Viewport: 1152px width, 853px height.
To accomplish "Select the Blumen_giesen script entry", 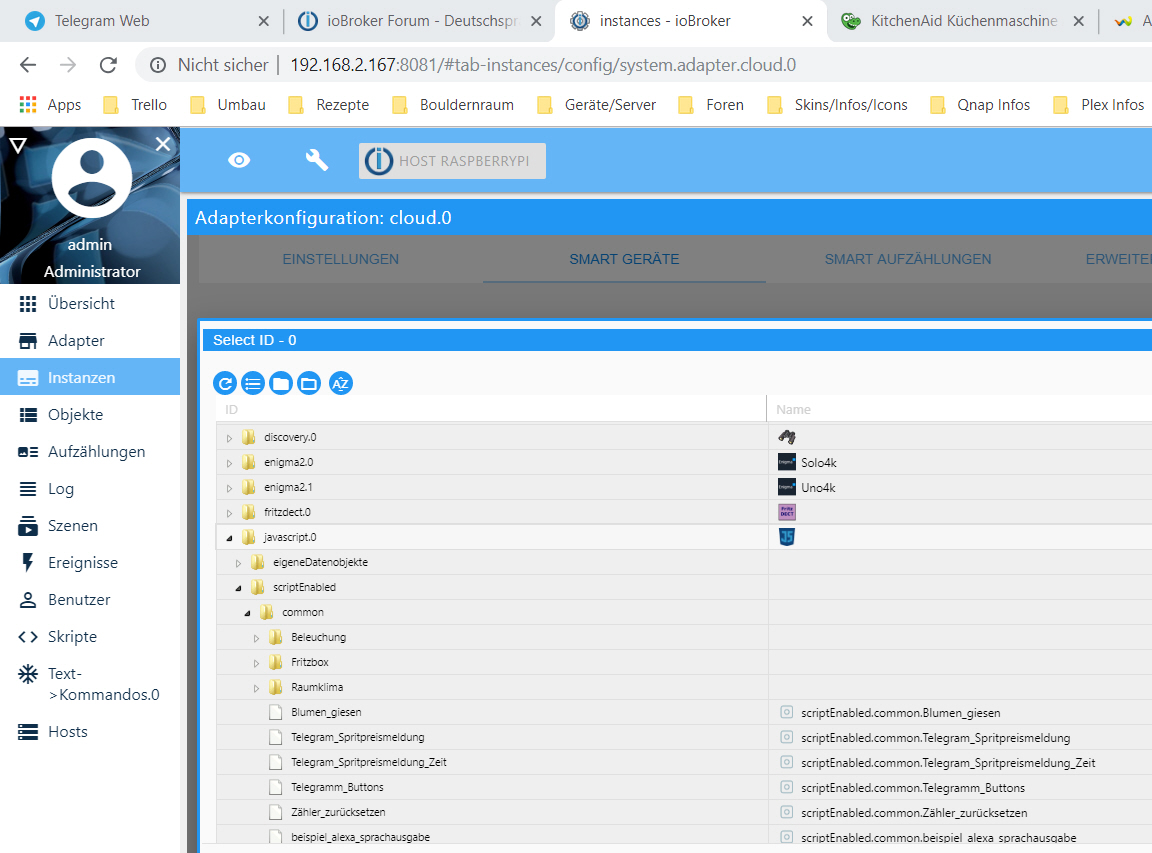I will coord(326,713).
